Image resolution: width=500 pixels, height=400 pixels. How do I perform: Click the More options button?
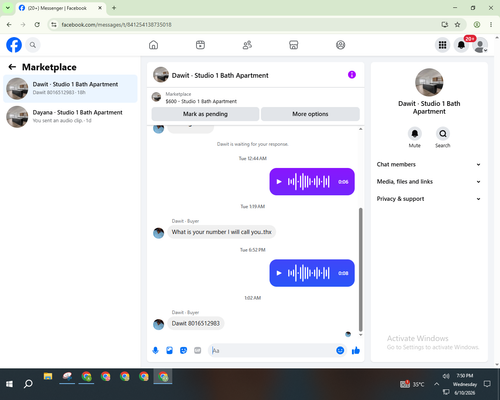310,114
